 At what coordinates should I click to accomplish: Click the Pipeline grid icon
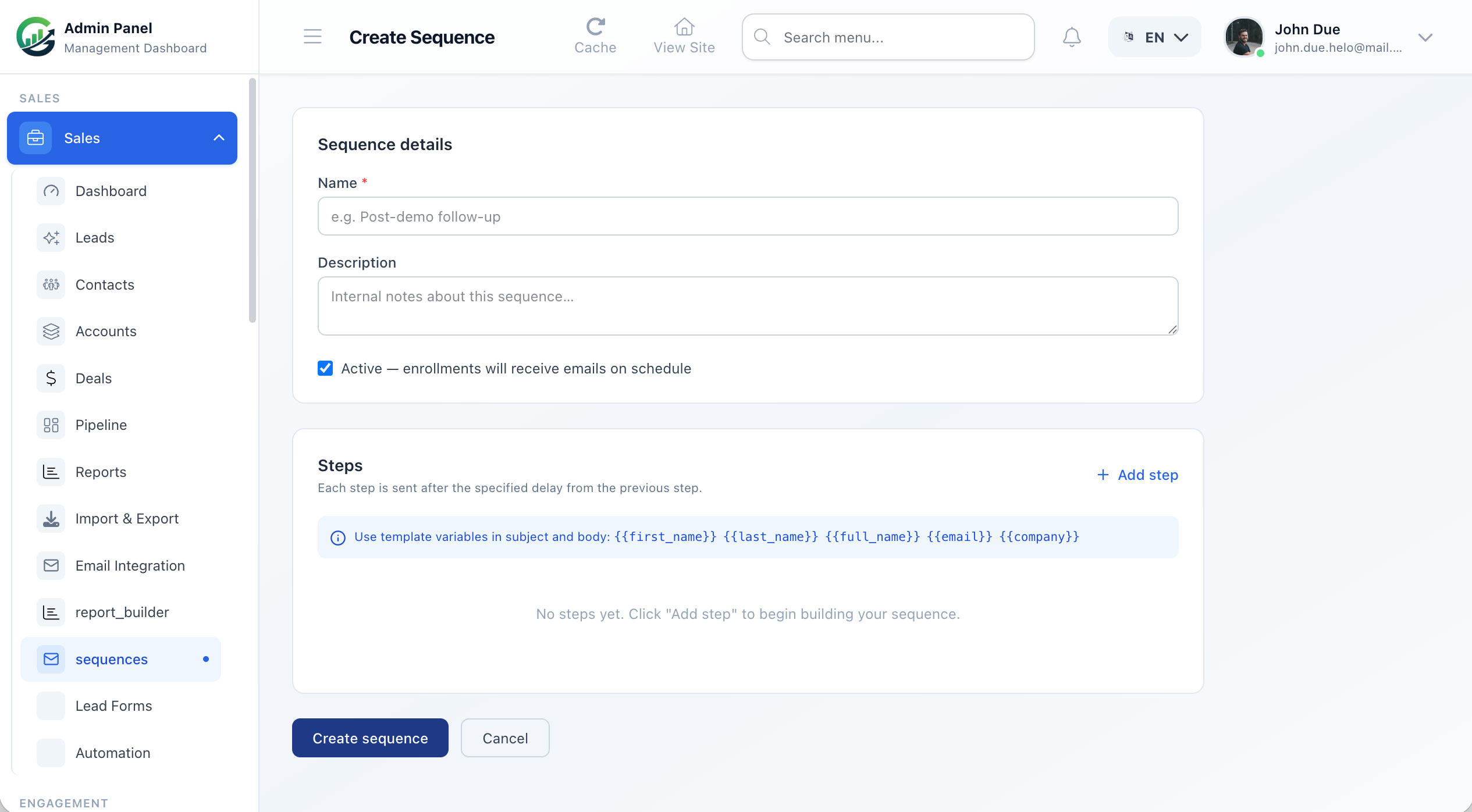[51, 425]
